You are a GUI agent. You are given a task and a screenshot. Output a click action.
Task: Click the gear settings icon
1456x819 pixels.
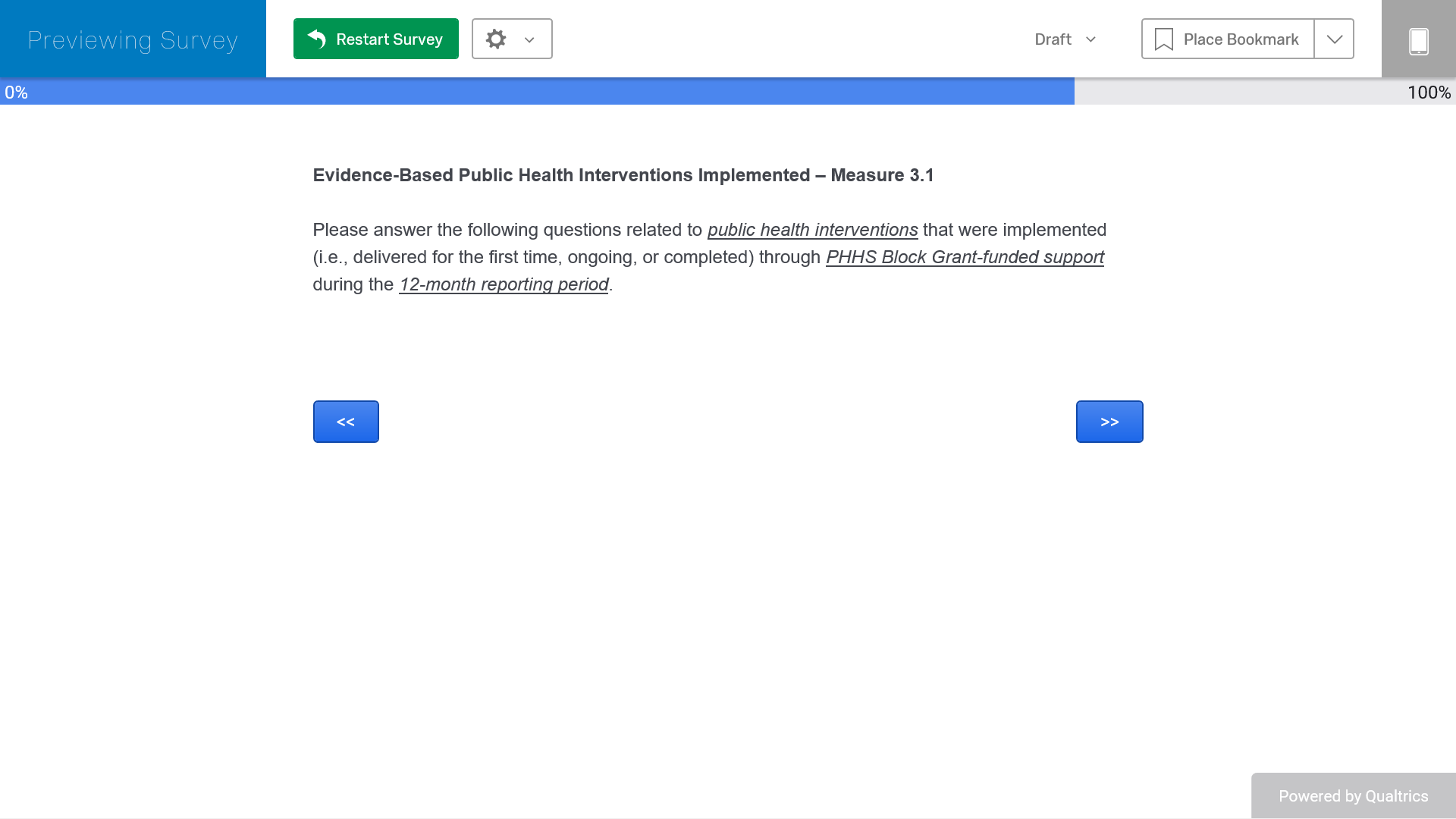(496, 39)
